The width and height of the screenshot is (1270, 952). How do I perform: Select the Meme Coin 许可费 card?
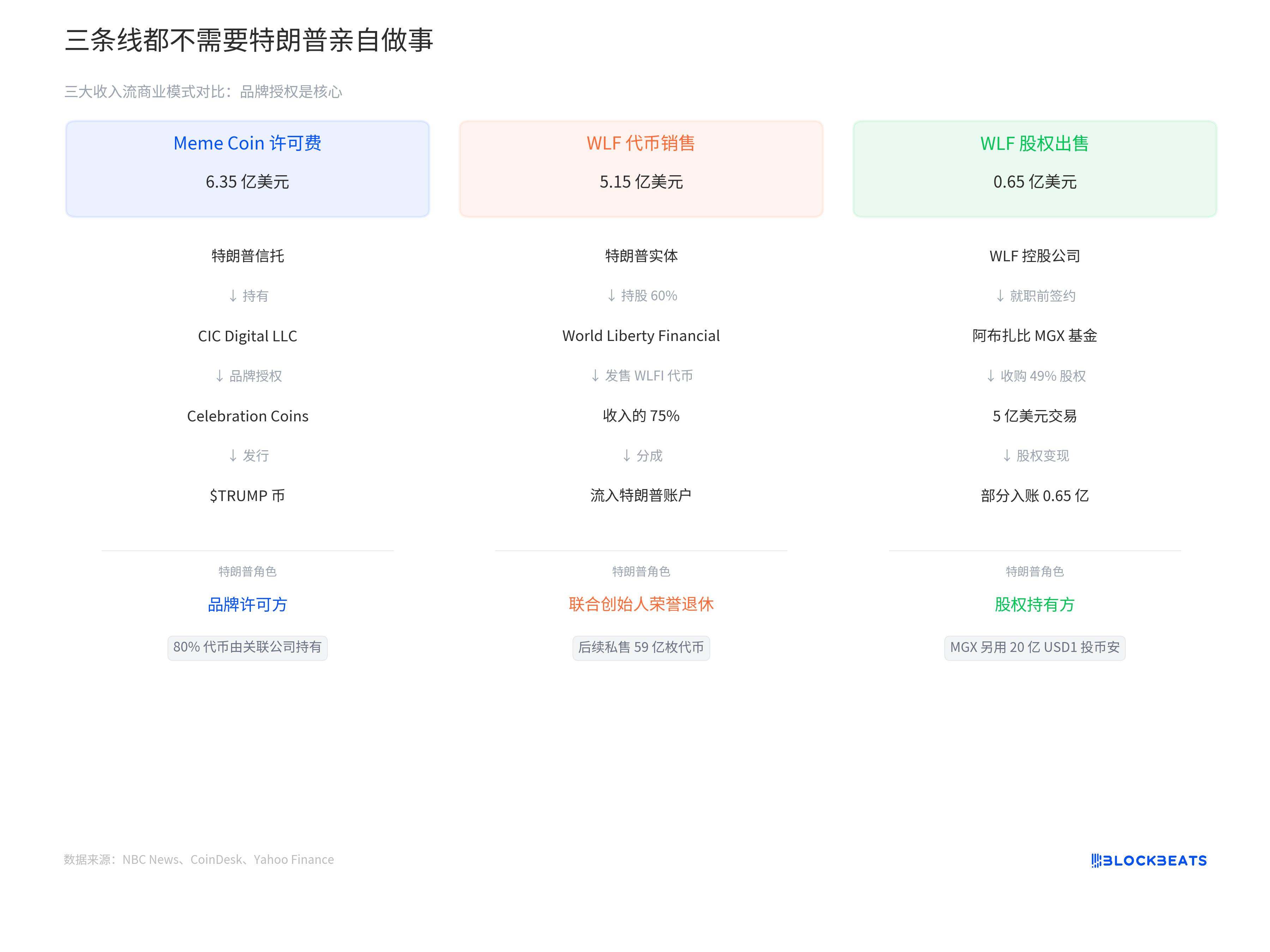point(247,169)
